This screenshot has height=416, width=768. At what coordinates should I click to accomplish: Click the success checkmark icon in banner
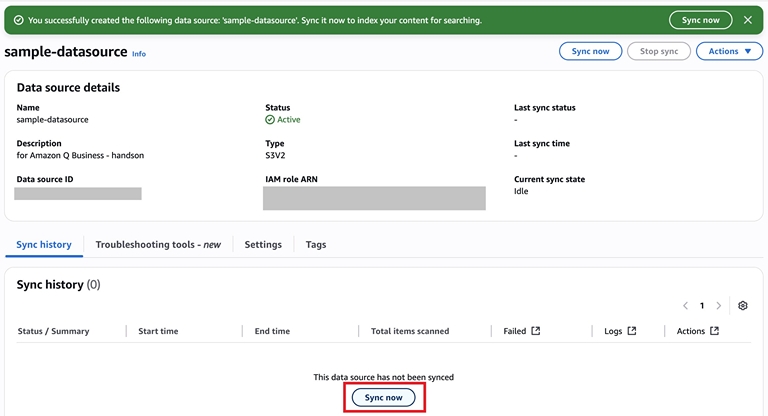coord(18,20)
